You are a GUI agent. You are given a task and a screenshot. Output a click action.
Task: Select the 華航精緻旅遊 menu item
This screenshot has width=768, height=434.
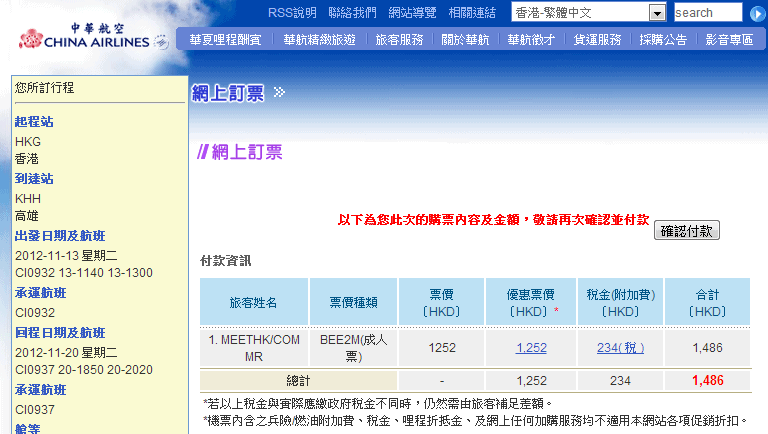319,40
